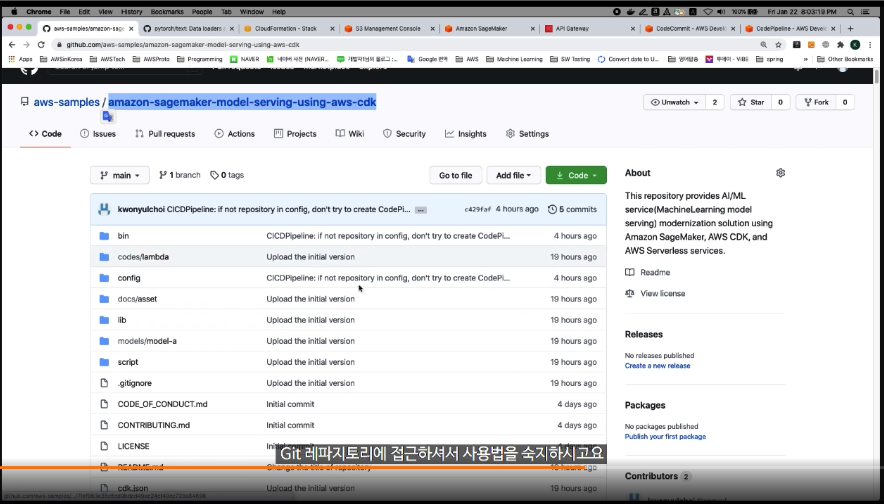Image resolution: width=884 pixels, height=504 pixels.
Task: Fork the repository
Action: pyautogui.click(x=816, y=102)
